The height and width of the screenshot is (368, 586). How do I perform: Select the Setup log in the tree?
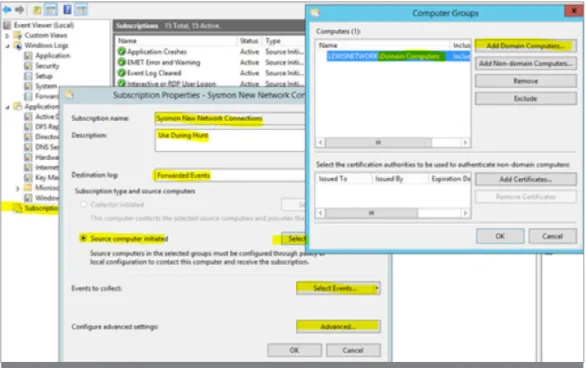tap(44, 76)
